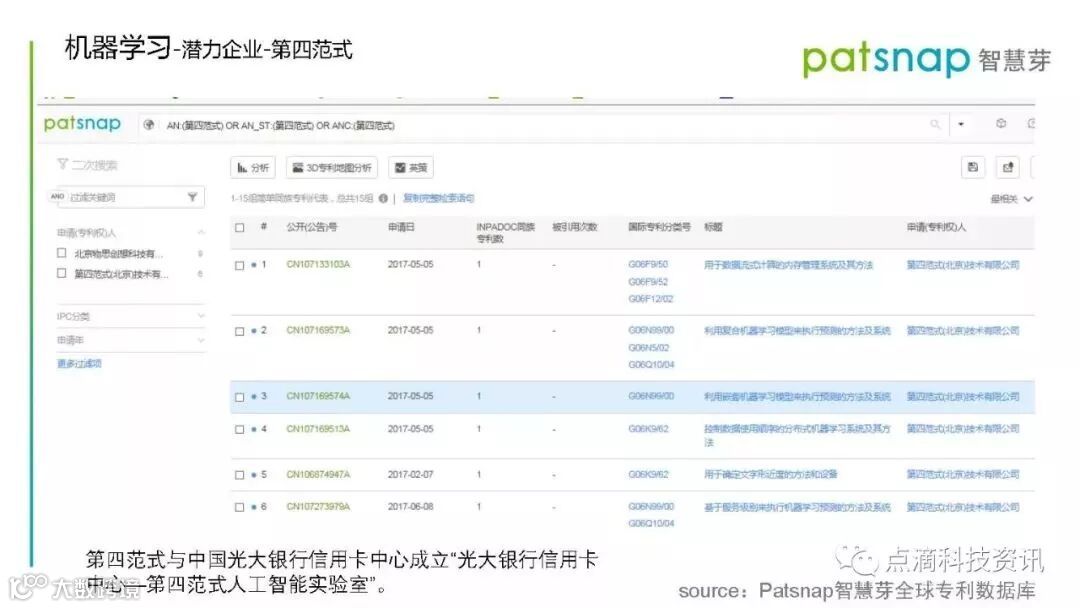
Task: Click the 2017-02-07 date in row 5
Action: (411, 474)
